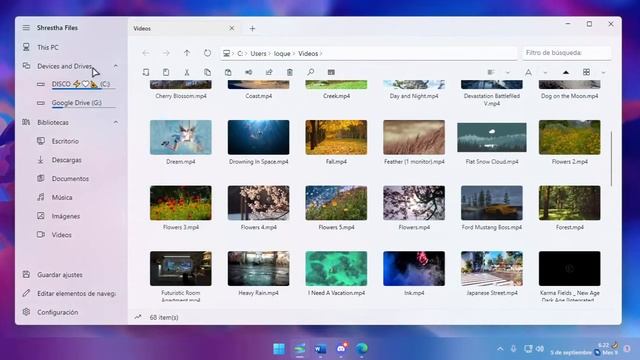Click the computer icon in address bar
Image resolution: width=640 pixels, height=360 pixels.
click(x=227, y=53)
